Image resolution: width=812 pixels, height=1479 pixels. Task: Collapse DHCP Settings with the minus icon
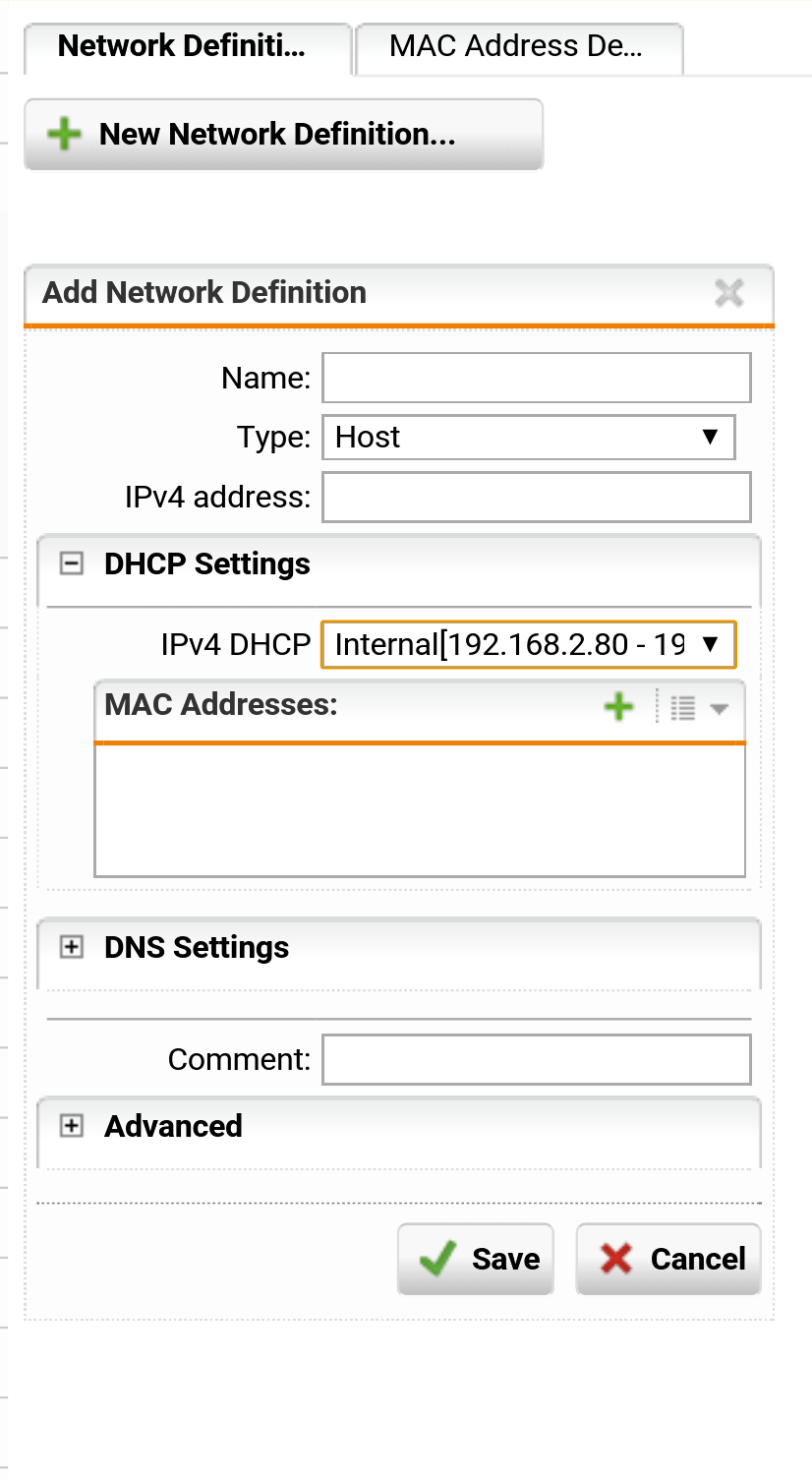(x=72, y=564)
